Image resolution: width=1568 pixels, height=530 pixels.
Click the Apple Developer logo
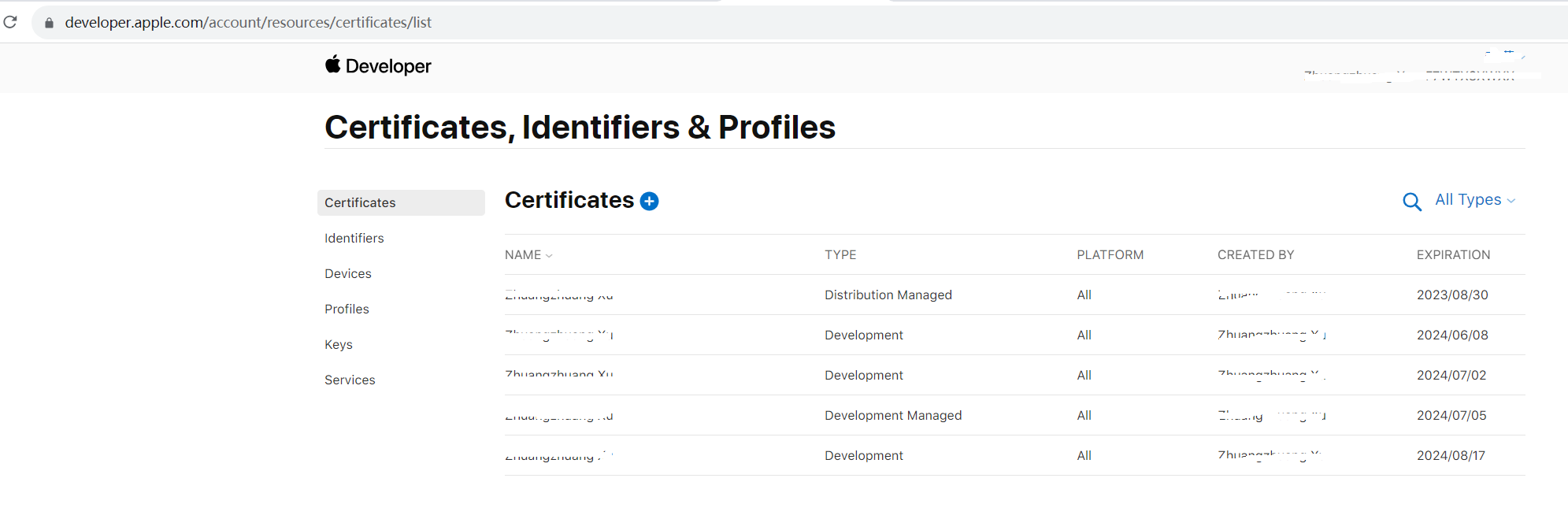[378, 66]
